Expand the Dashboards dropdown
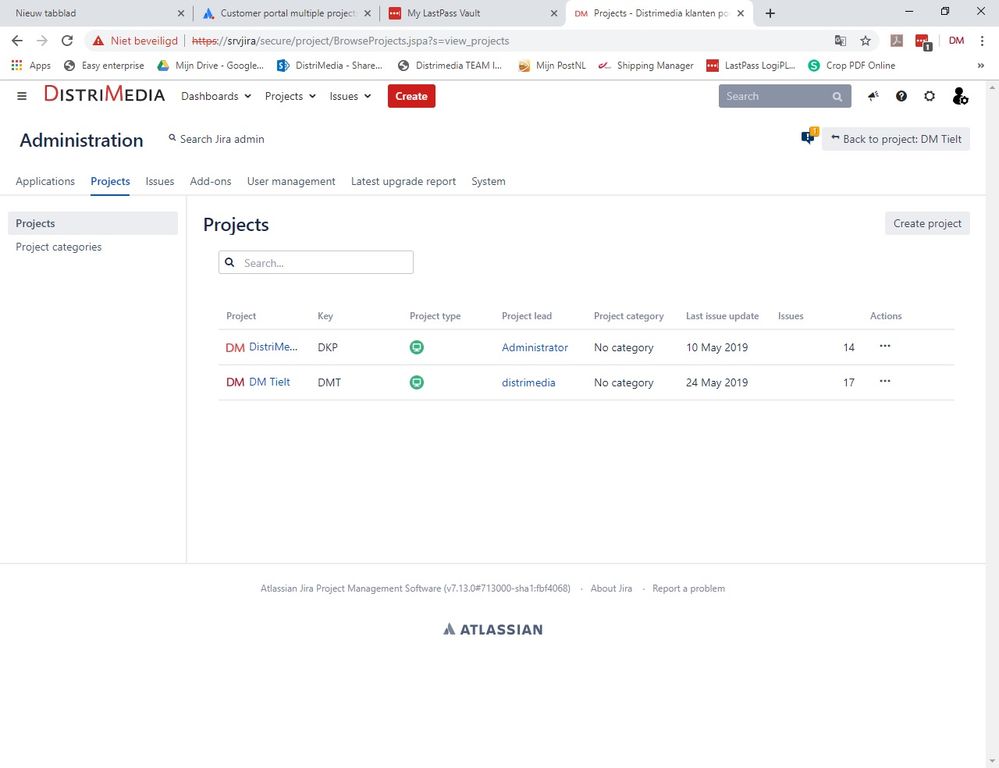Screen dimensions: 999x768 tap(216, 96)
